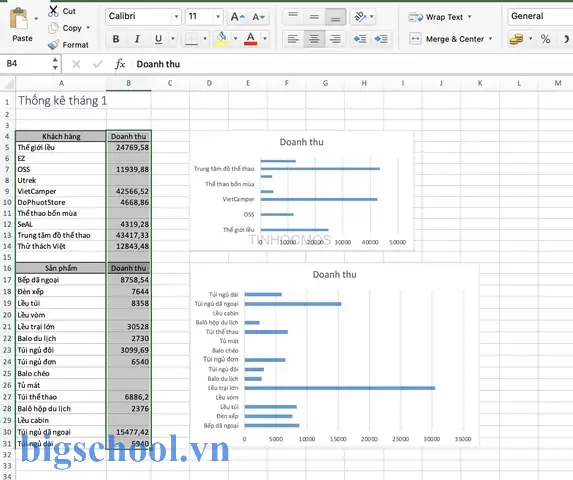The image size is (573, 480).
Task: Decrease font size with small A
Action: (x=258, y=17)
